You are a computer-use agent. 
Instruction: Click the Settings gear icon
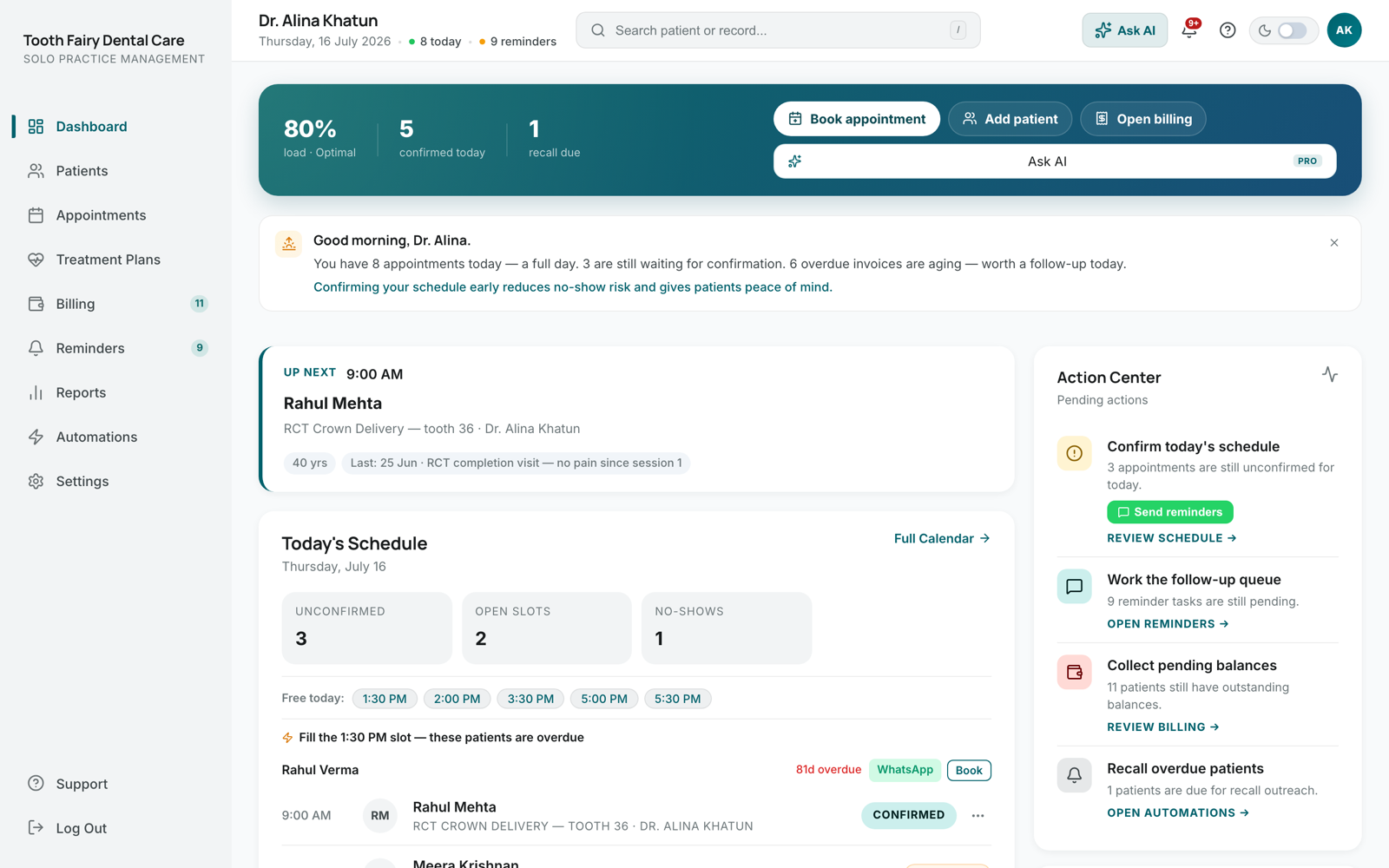coord(36,481)
